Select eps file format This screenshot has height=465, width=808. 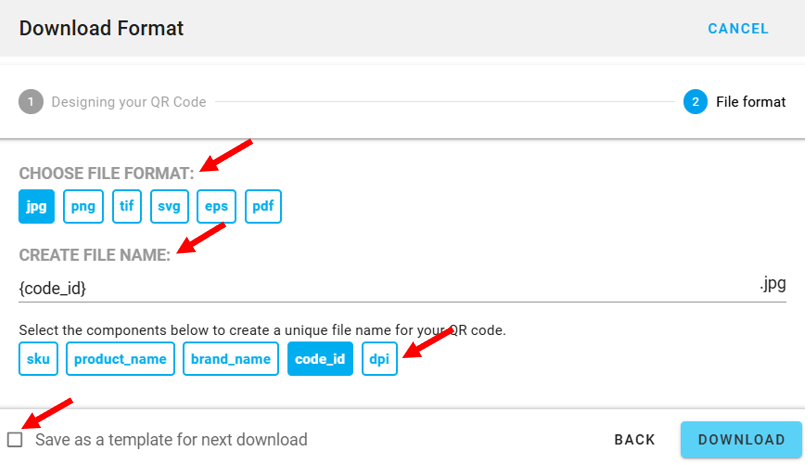216,207
